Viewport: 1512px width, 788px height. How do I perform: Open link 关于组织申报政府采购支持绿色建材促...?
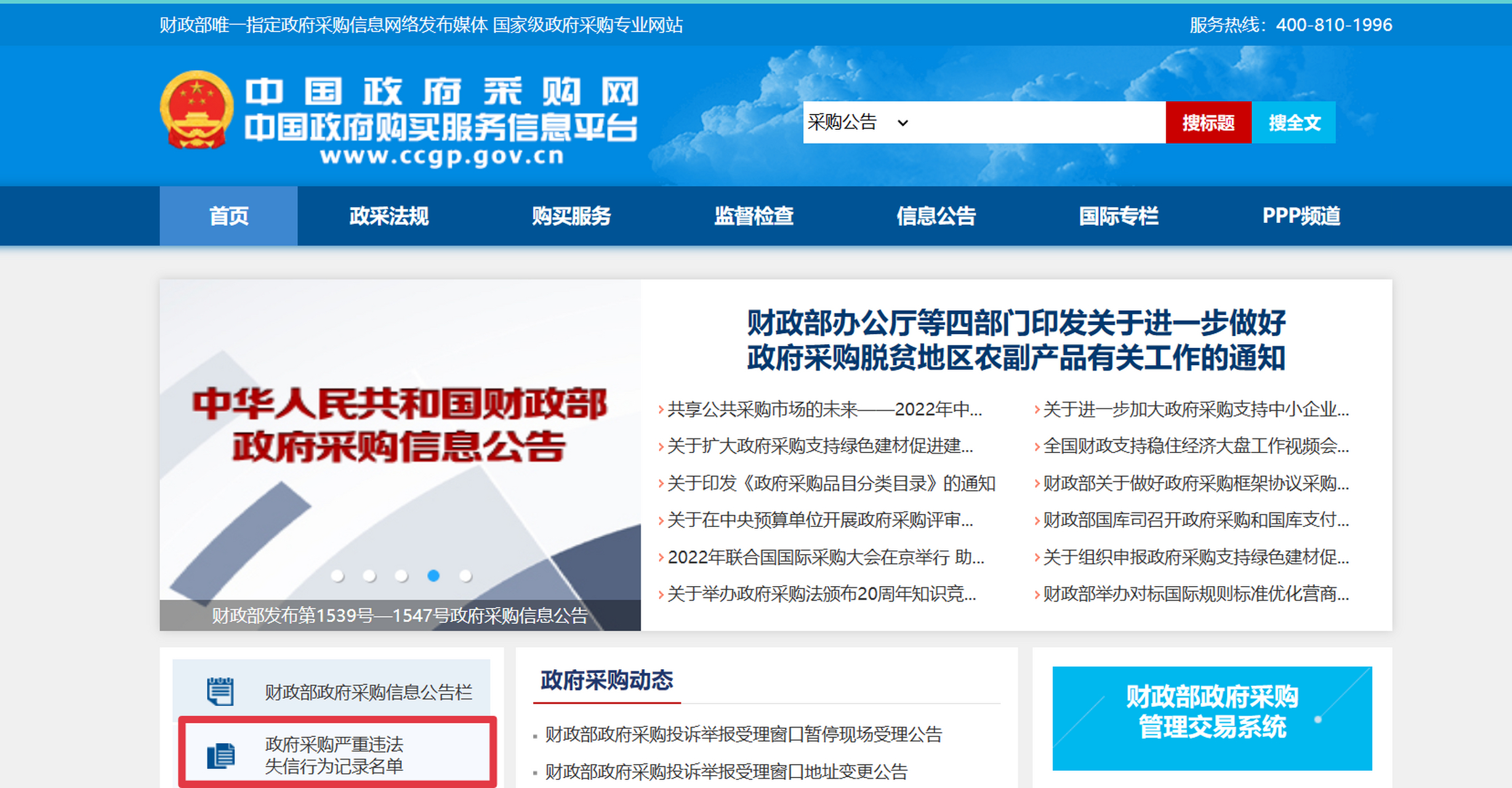(x=1196, y=557)
